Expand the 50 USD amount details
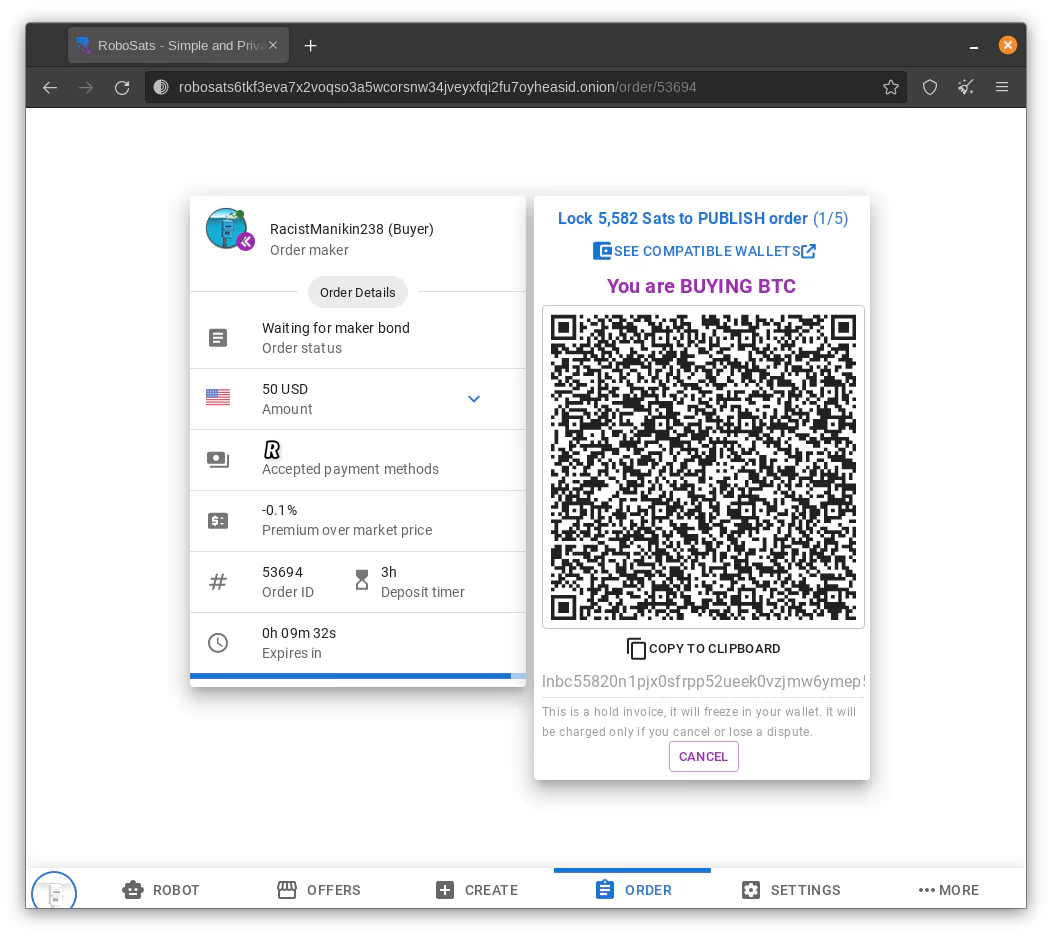Image resolution: width=1052 pixels, height=937 pixels. 474,399
